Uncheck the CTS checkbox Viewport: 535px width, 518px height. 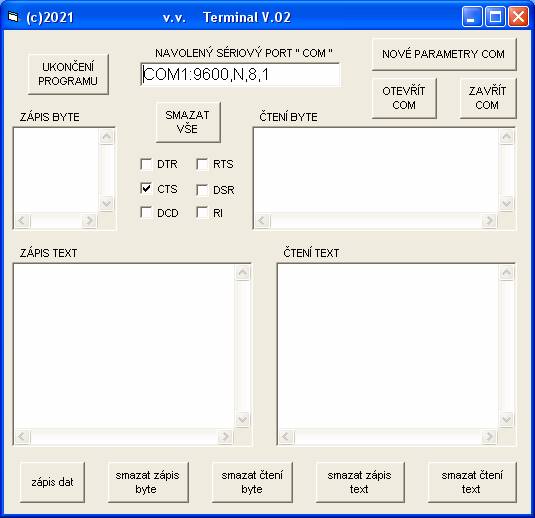point(146,189)
